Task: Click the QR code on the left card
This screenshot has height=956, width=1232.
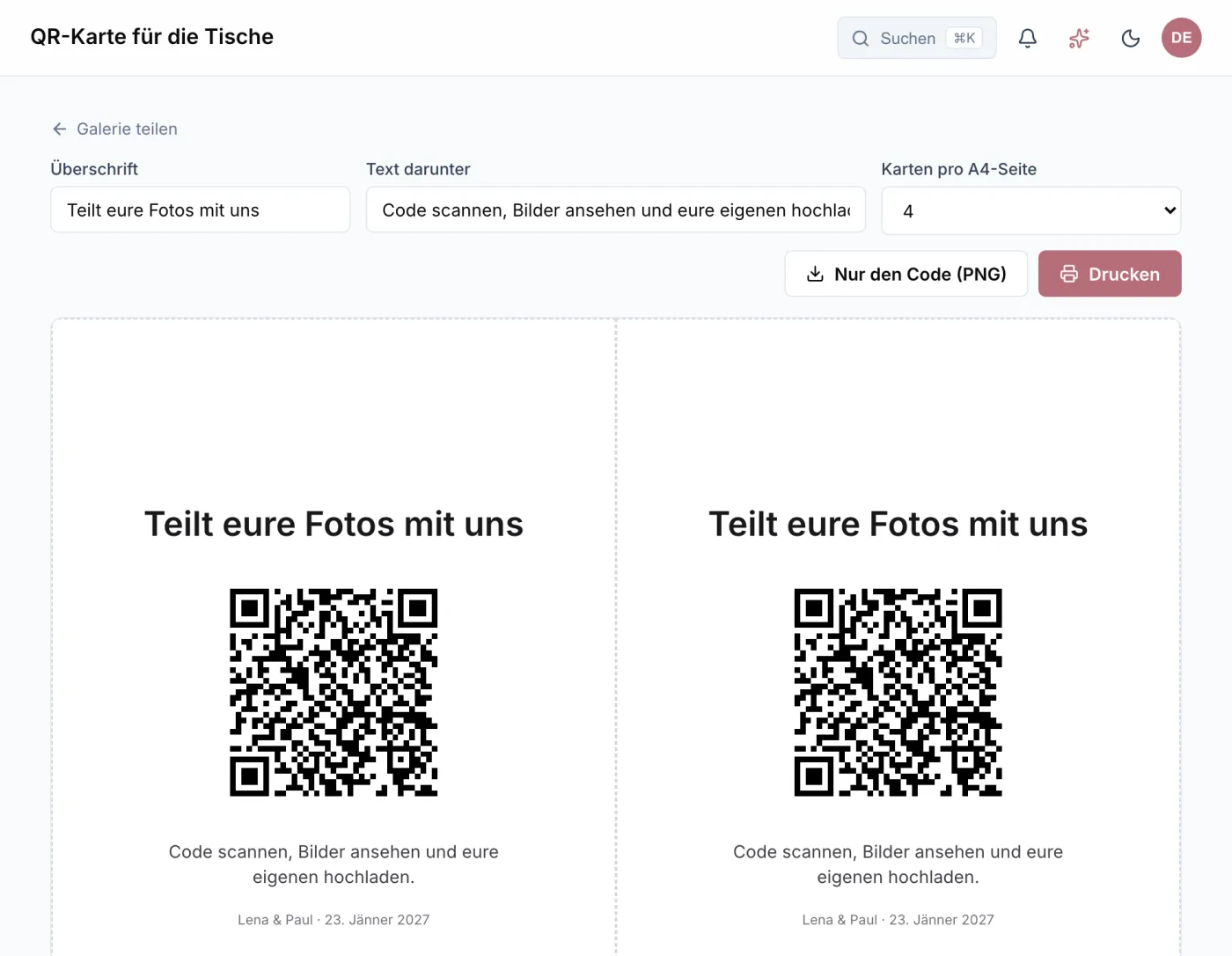Action: (x=334, y=693)
